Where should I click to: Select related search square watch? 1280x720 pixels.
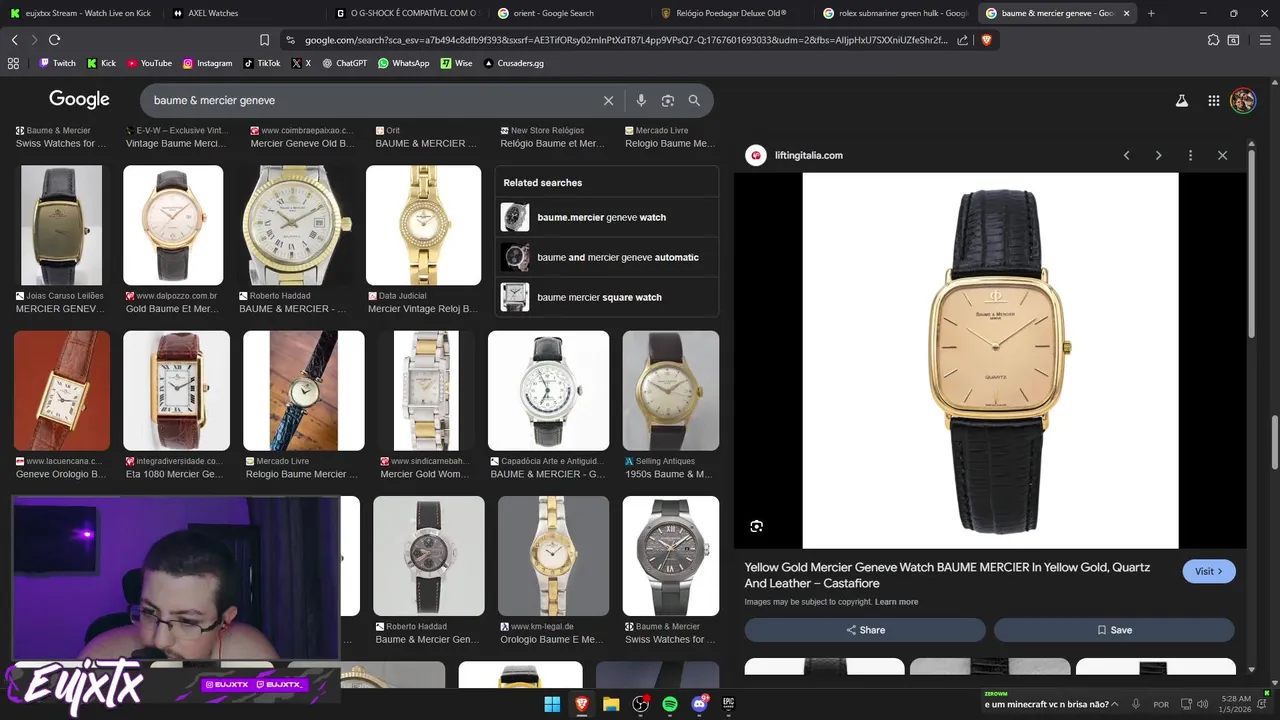coord(606,297)
